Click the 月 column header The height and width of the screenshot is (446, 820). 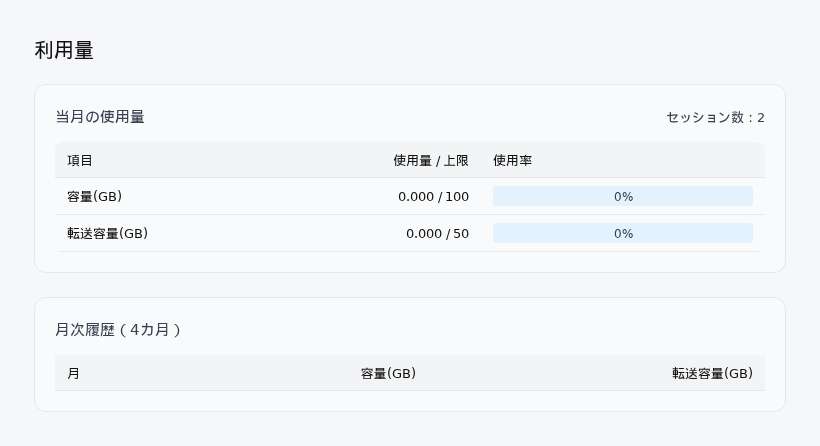pos(74,373)
